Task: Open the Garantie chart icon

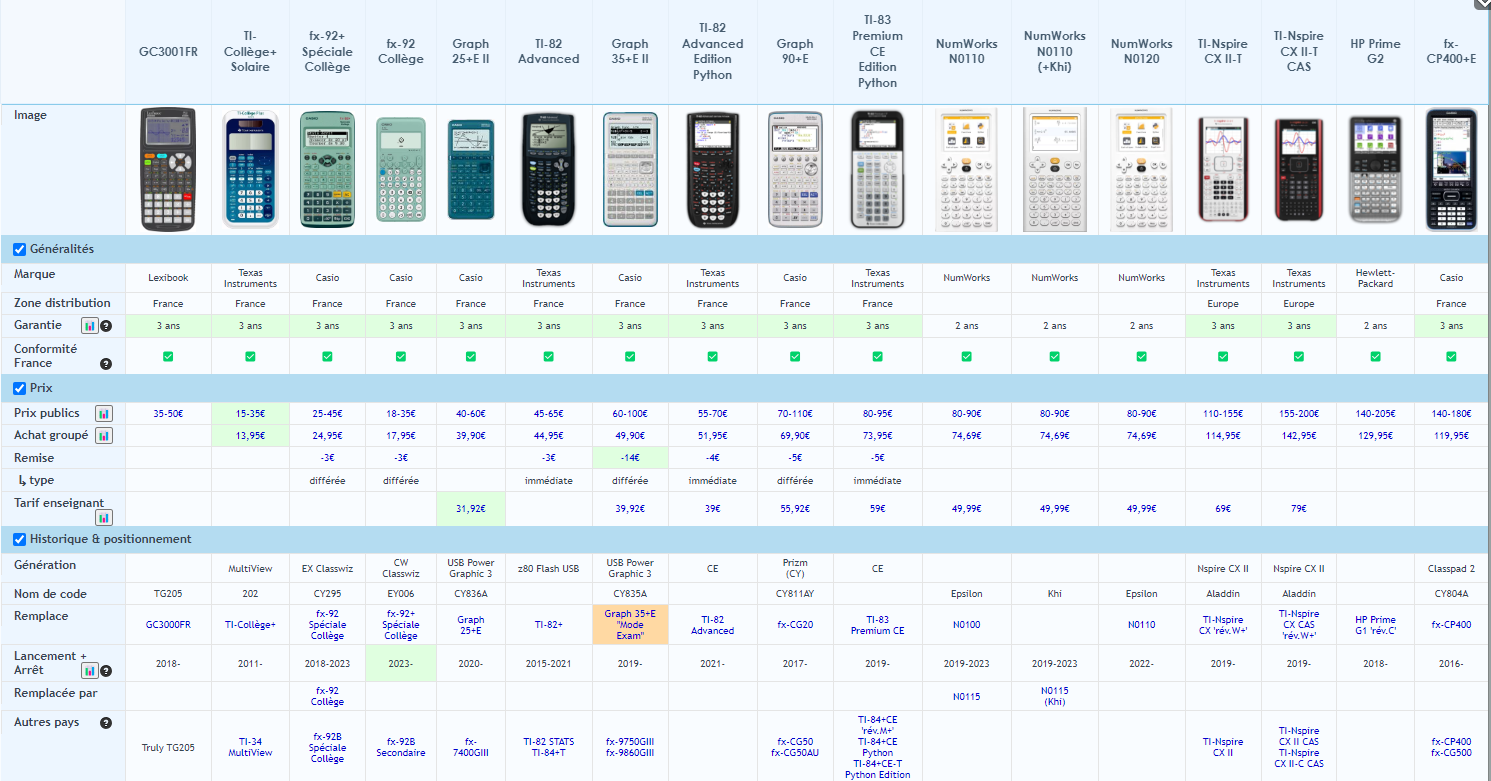Action: tap(90, 326)
